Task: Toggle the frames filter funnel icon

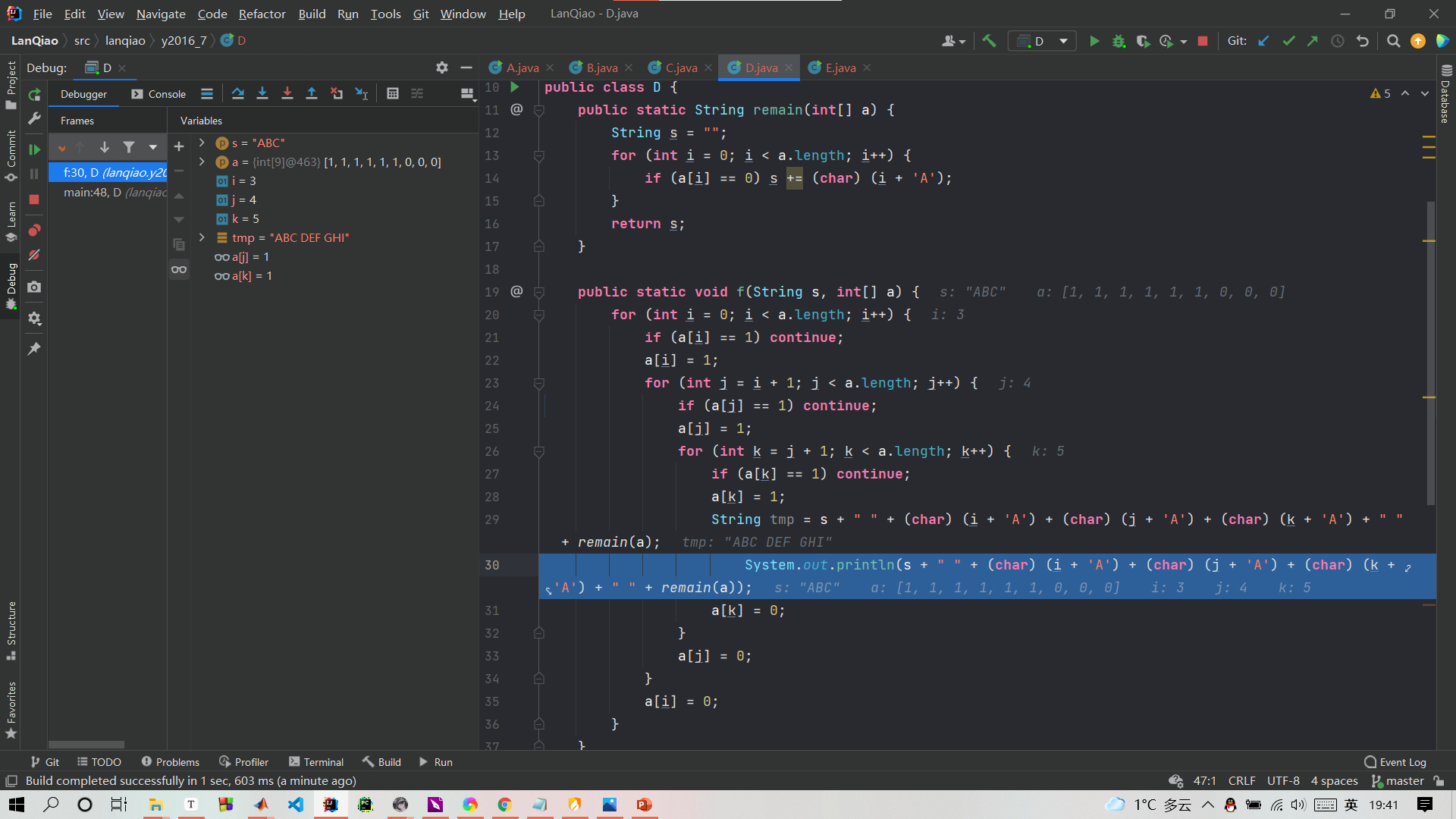Action: [129, 147]
